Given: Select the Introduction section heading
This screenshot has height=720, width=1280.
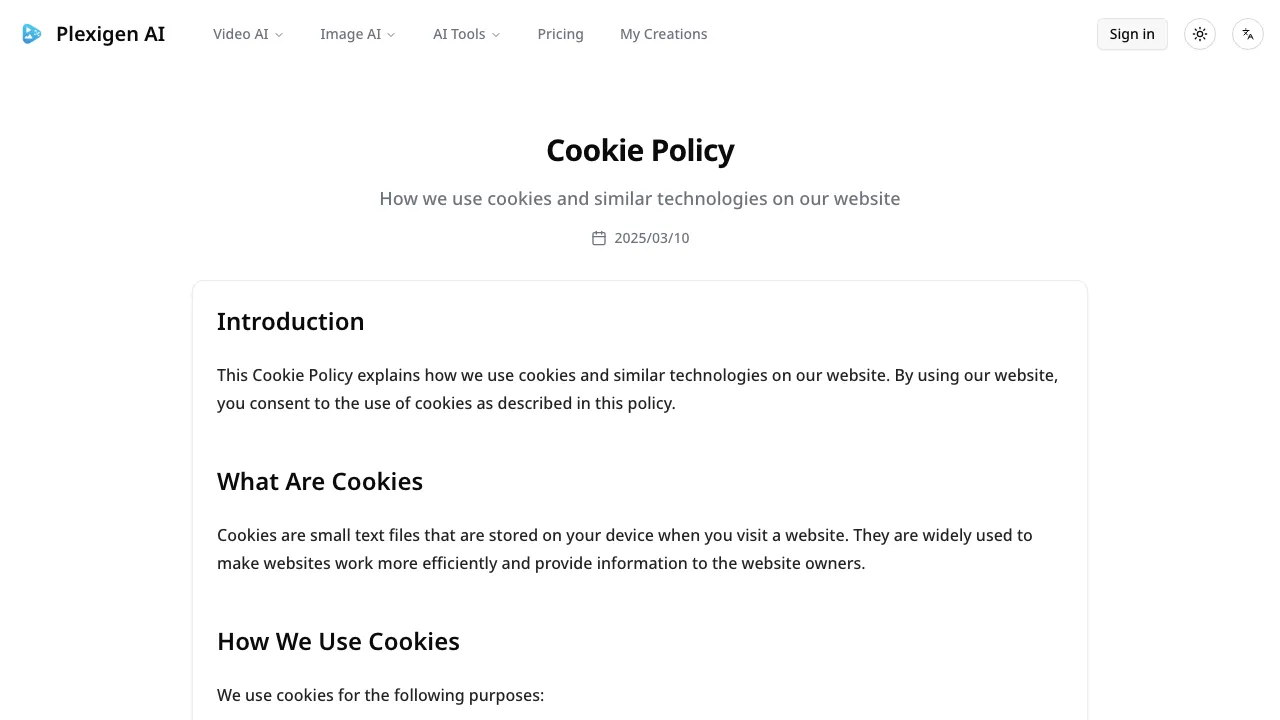Looking at the screenshot, I should pos(290,321).
